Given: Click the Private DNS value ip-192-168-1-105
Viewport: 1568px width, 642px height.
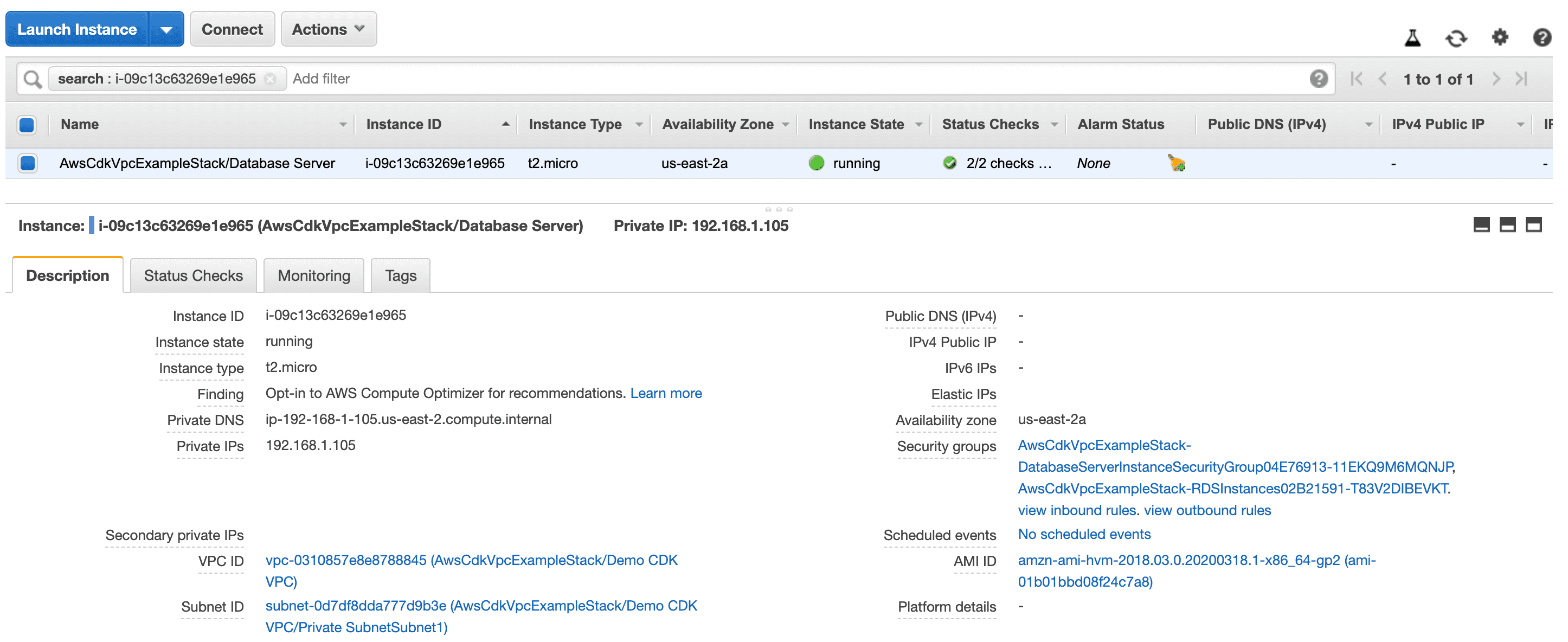Looking at the screenshot, I should (408, 420).
